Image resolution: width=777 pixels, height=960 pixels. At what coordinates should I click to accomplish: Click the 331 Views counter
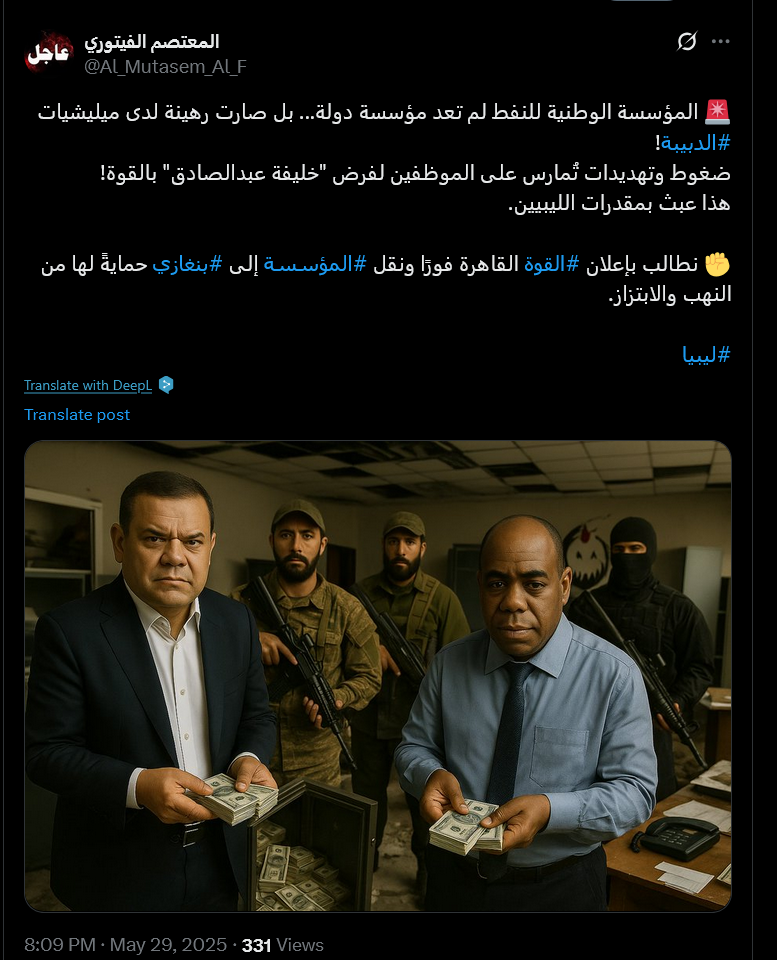(x=282, y=945)
